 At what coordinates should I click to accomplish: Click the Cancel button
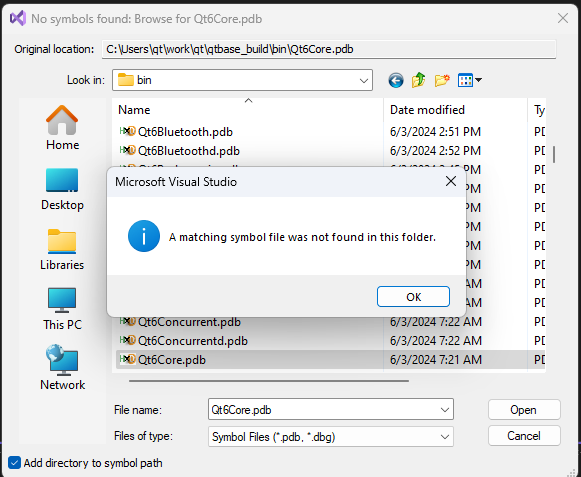(x=524, y=435)
